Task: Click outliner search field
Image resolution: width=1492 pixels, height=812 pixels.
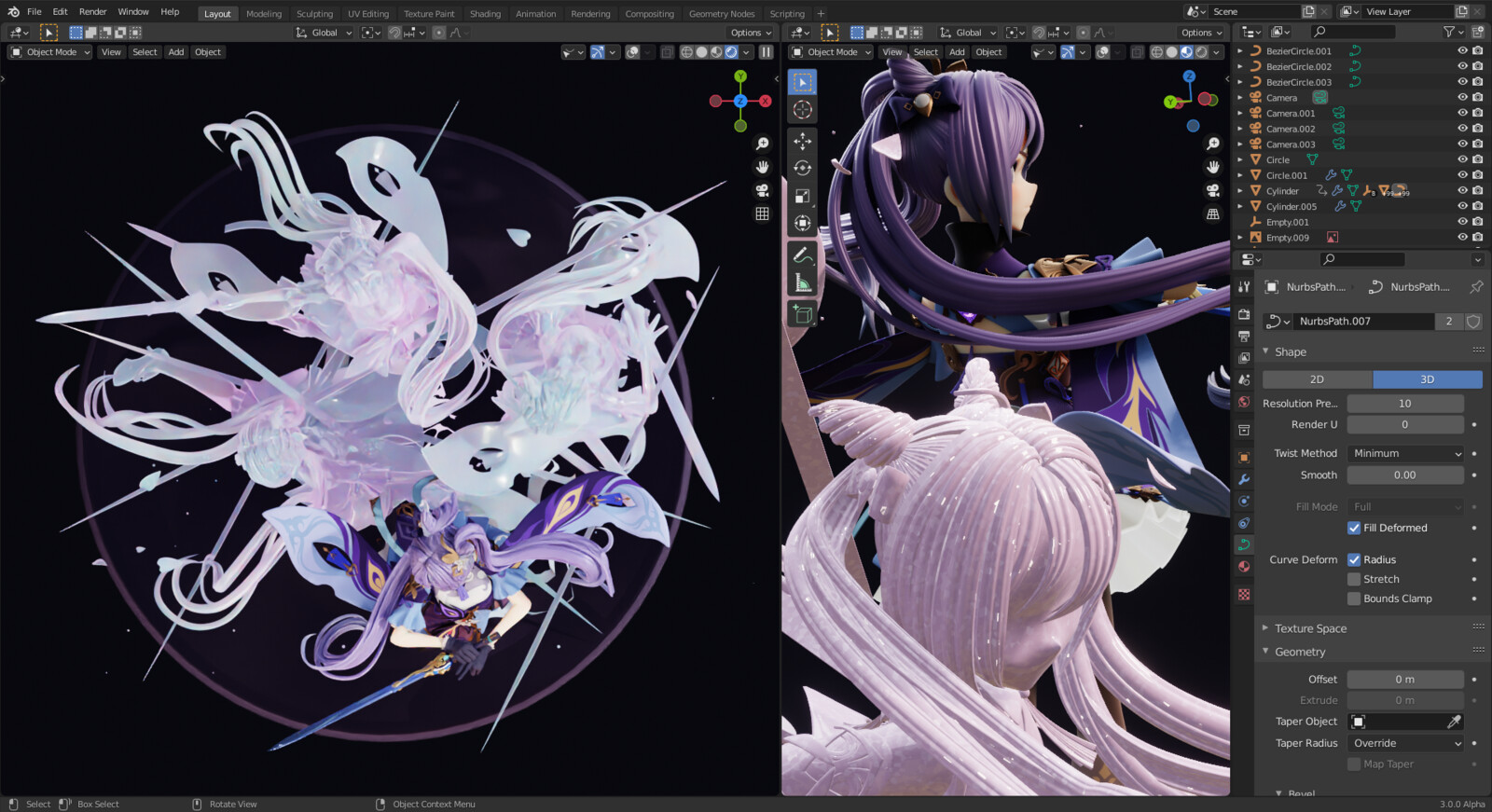Action: (x=1352, y=32)
